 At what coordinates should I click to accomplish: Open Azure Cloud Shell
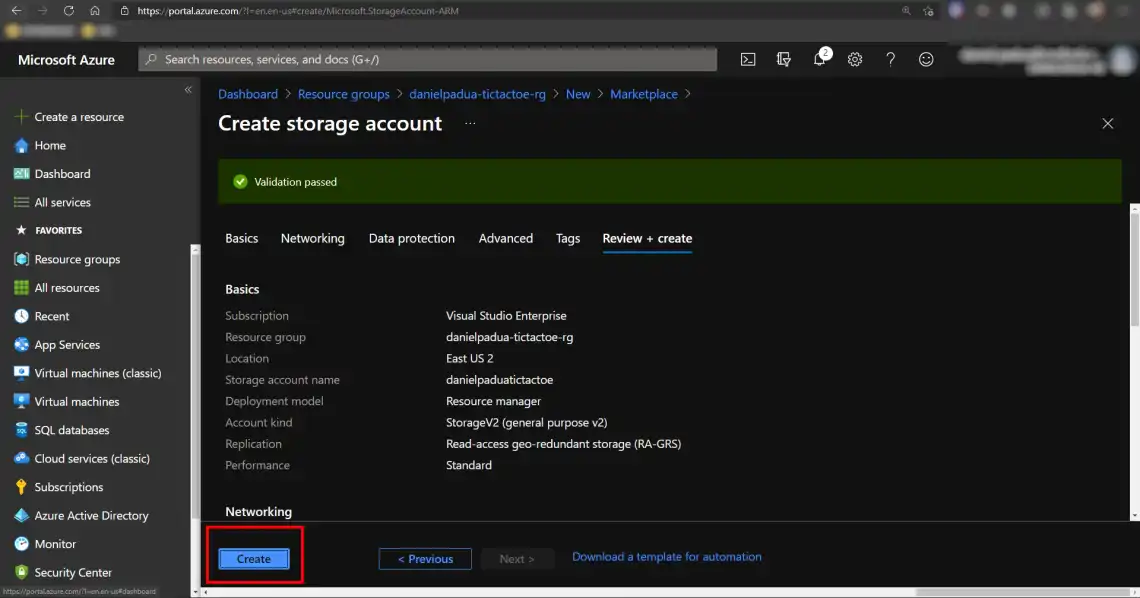pyautogui.click(x=747, y=59)
